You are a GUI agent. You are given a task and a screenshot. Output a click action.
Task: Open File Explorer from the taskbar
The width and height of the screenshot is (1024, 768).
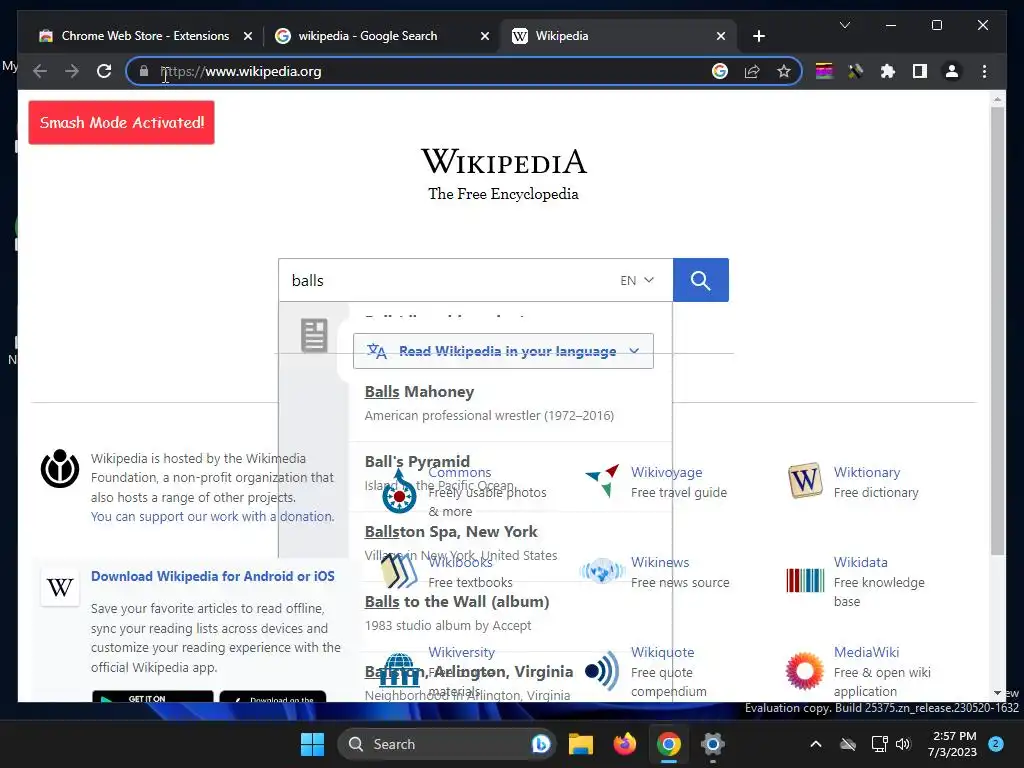(581, 744)
